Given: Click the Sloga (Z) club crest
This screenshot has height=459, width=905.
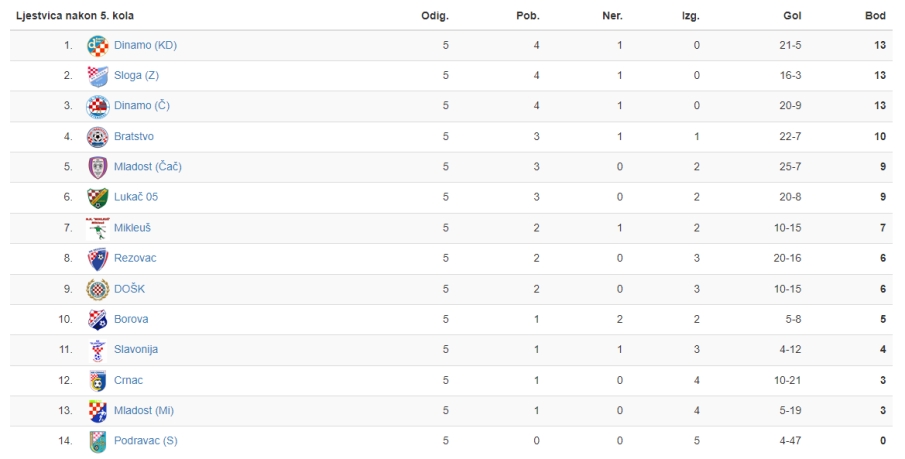Looking at the screenshot, I should click(98, 76).
